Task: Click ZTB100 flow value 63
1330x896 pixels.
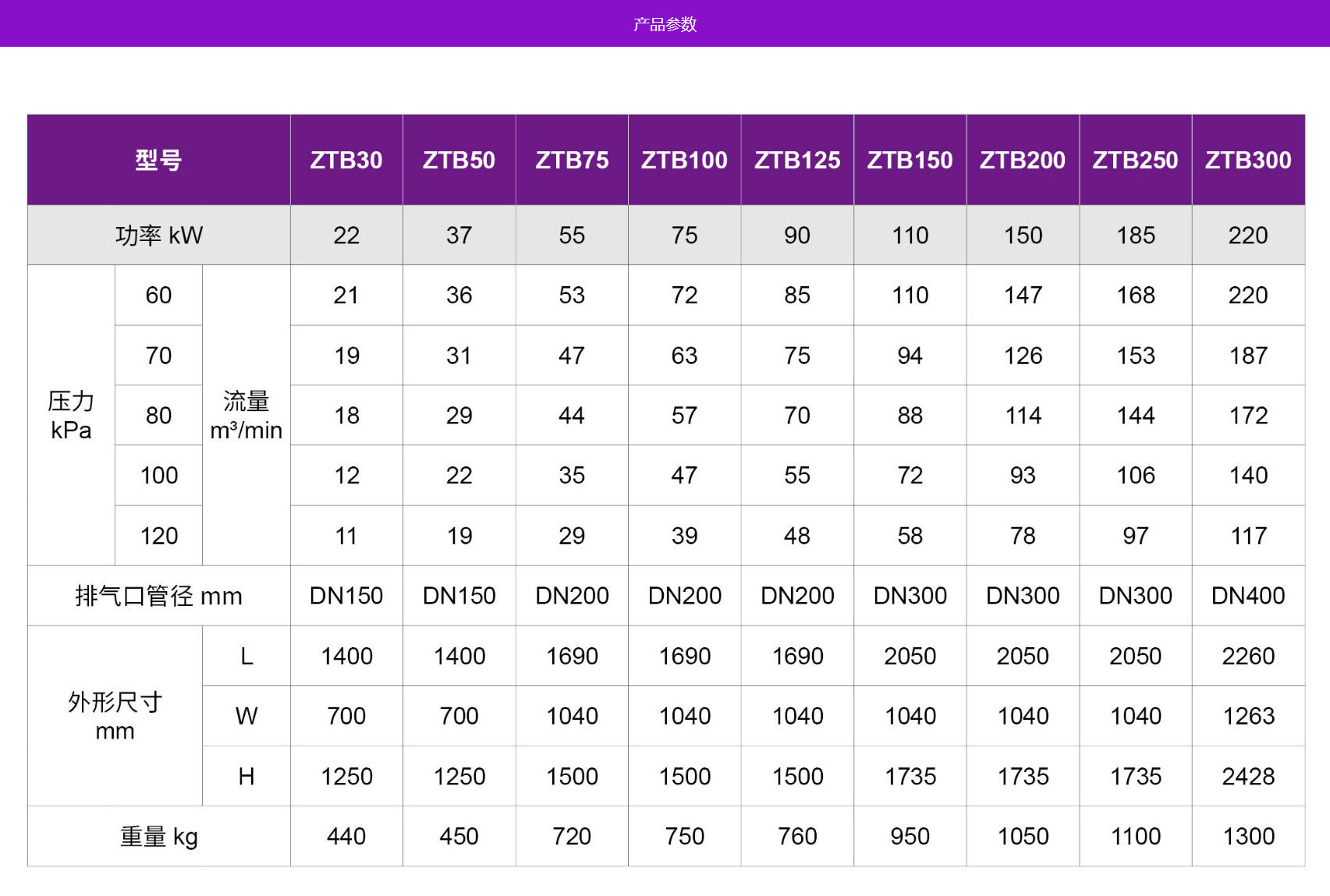Action: 684,355
